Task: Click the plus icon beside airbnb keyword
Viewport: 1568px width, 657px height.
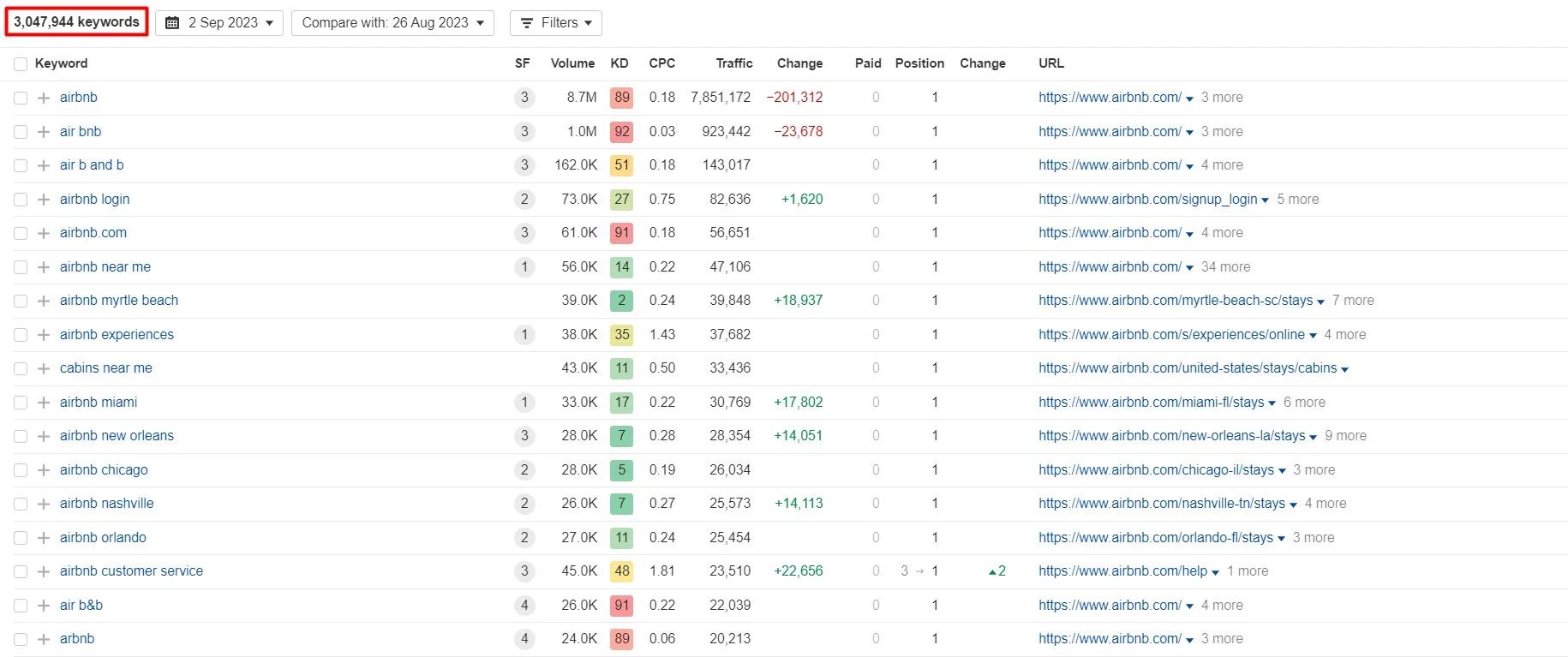Action: tap(44, 98)
